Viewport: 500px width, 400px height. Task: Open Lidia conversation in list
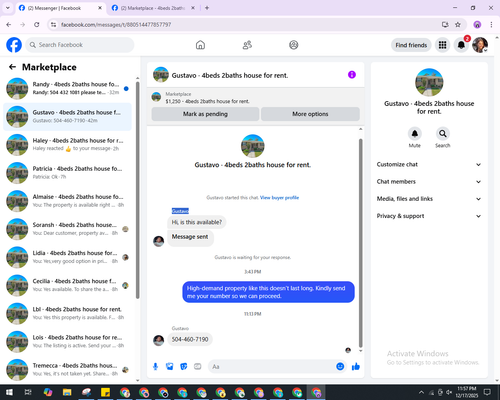point(67,257)
